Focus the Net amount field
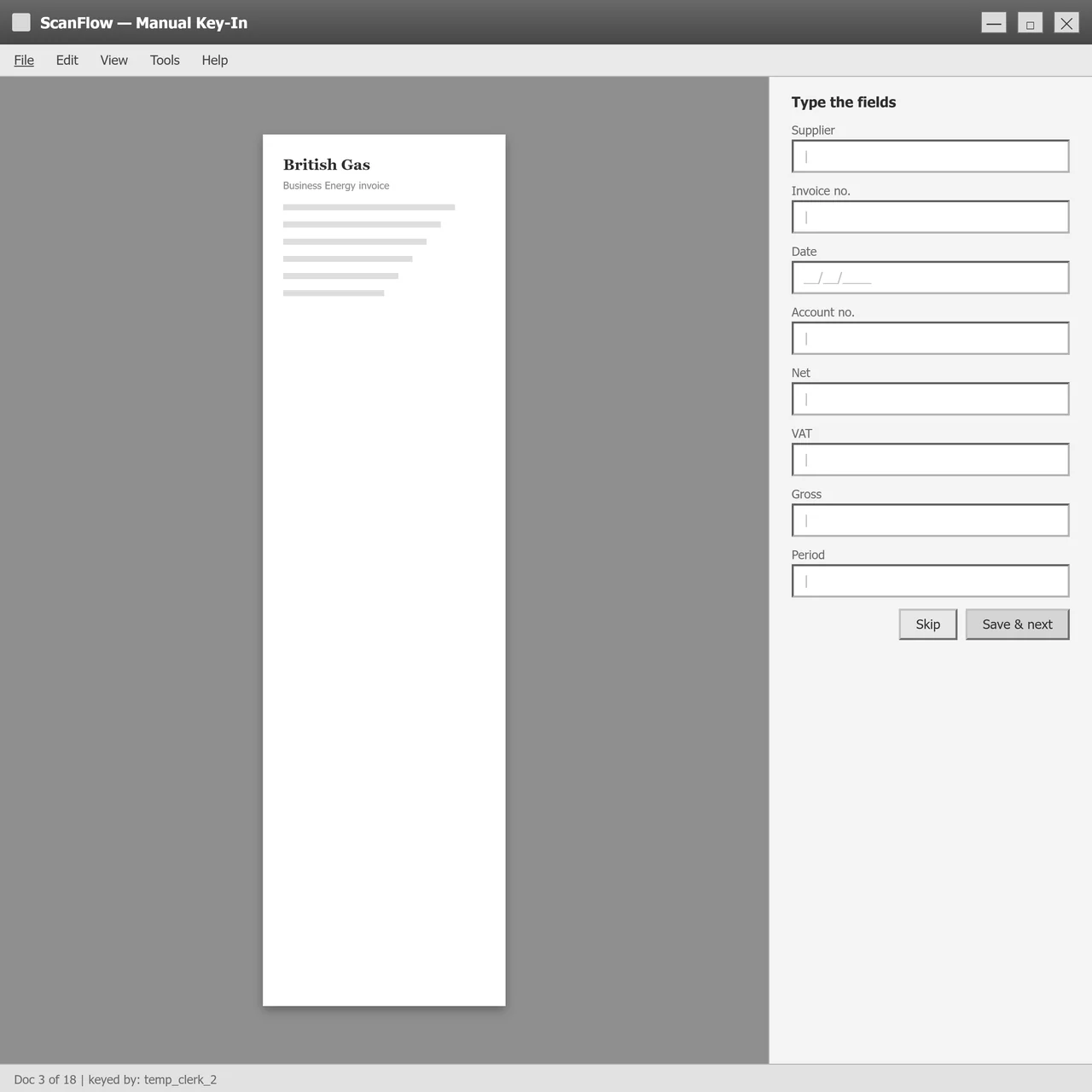This screenshot has height=1092, width=1092. pos(930,398)
